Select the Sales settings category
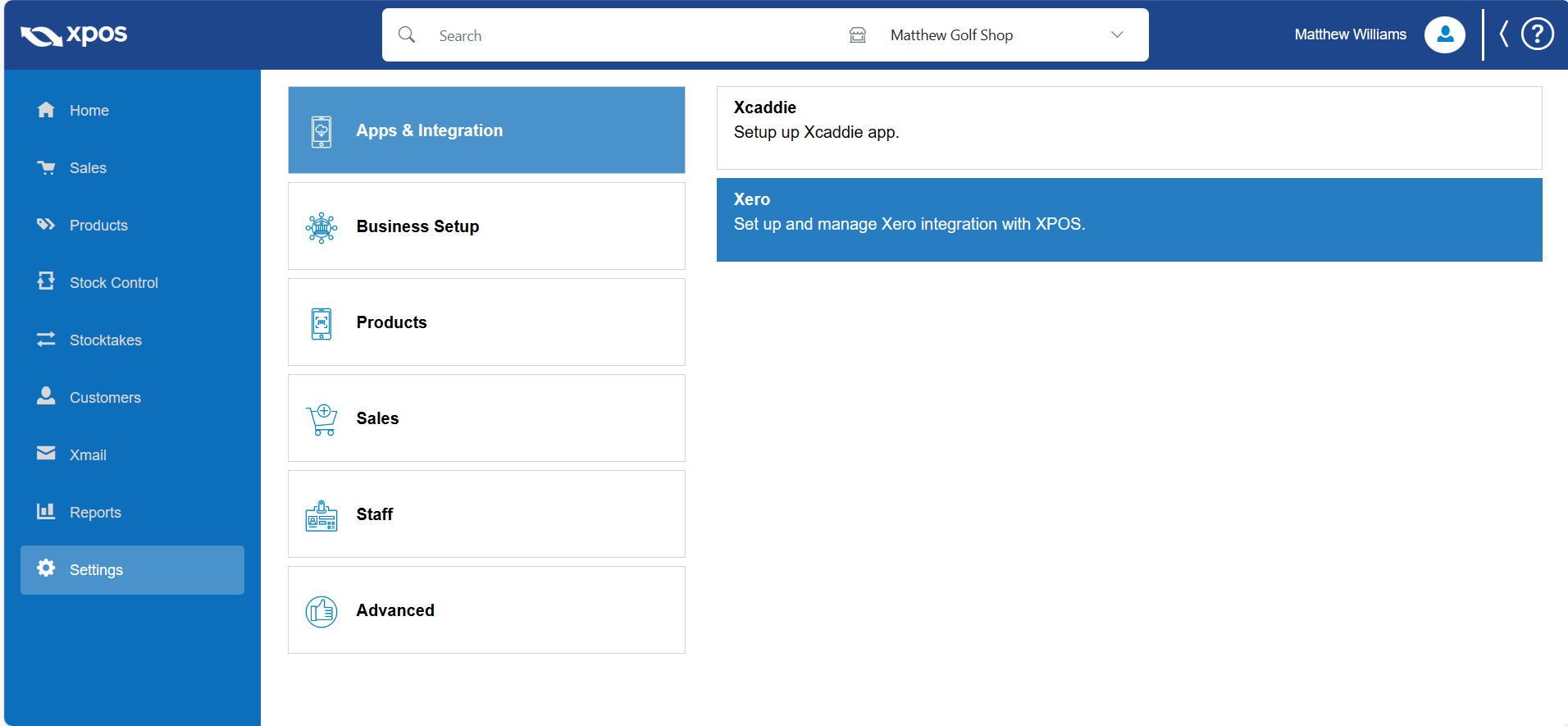This screenshot has width=1568, height=726. click(486, 418)
